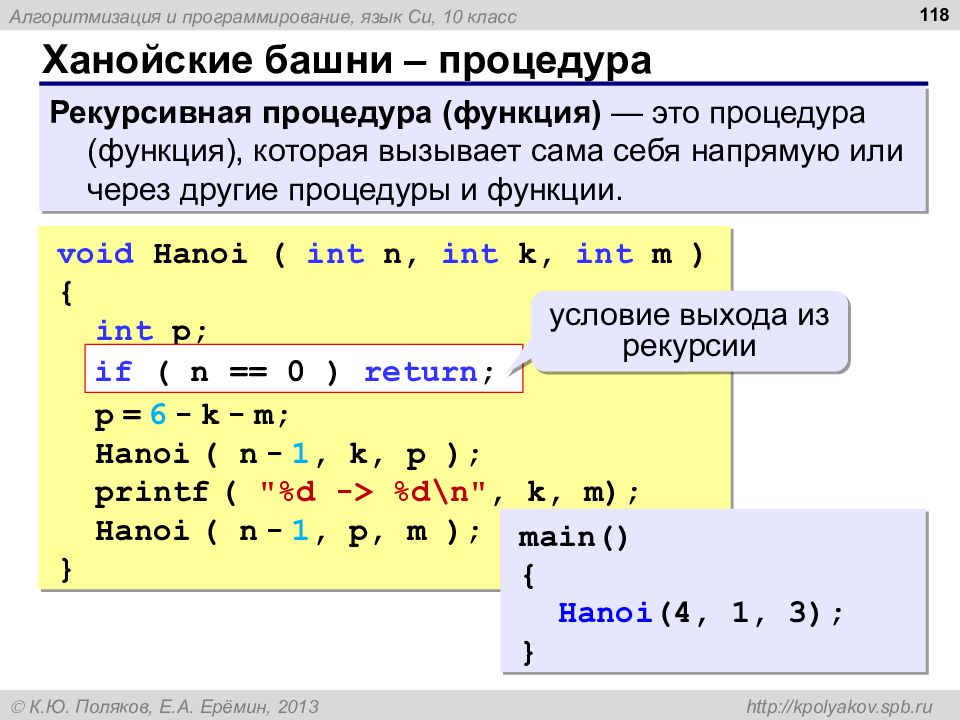
Task: Click the declaration 'int p;'
Action: click(152, 331)
